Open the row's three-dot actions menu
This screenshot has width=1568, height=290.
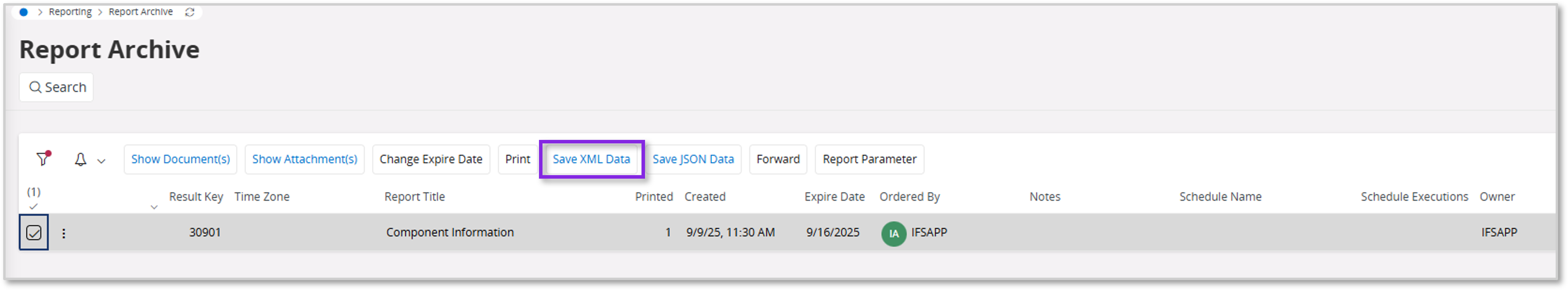[x=64, y=233]
